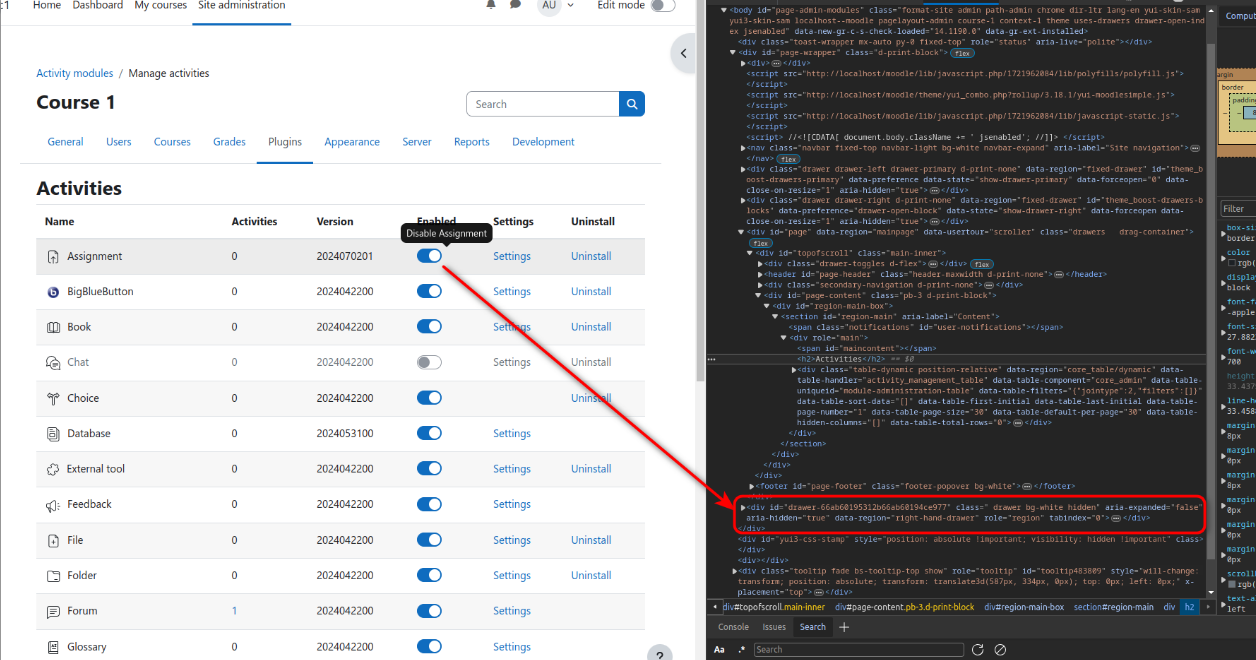Expand the nav navbar element node
The height and width of the screenshot is (660, 1256).
(742, 148)
